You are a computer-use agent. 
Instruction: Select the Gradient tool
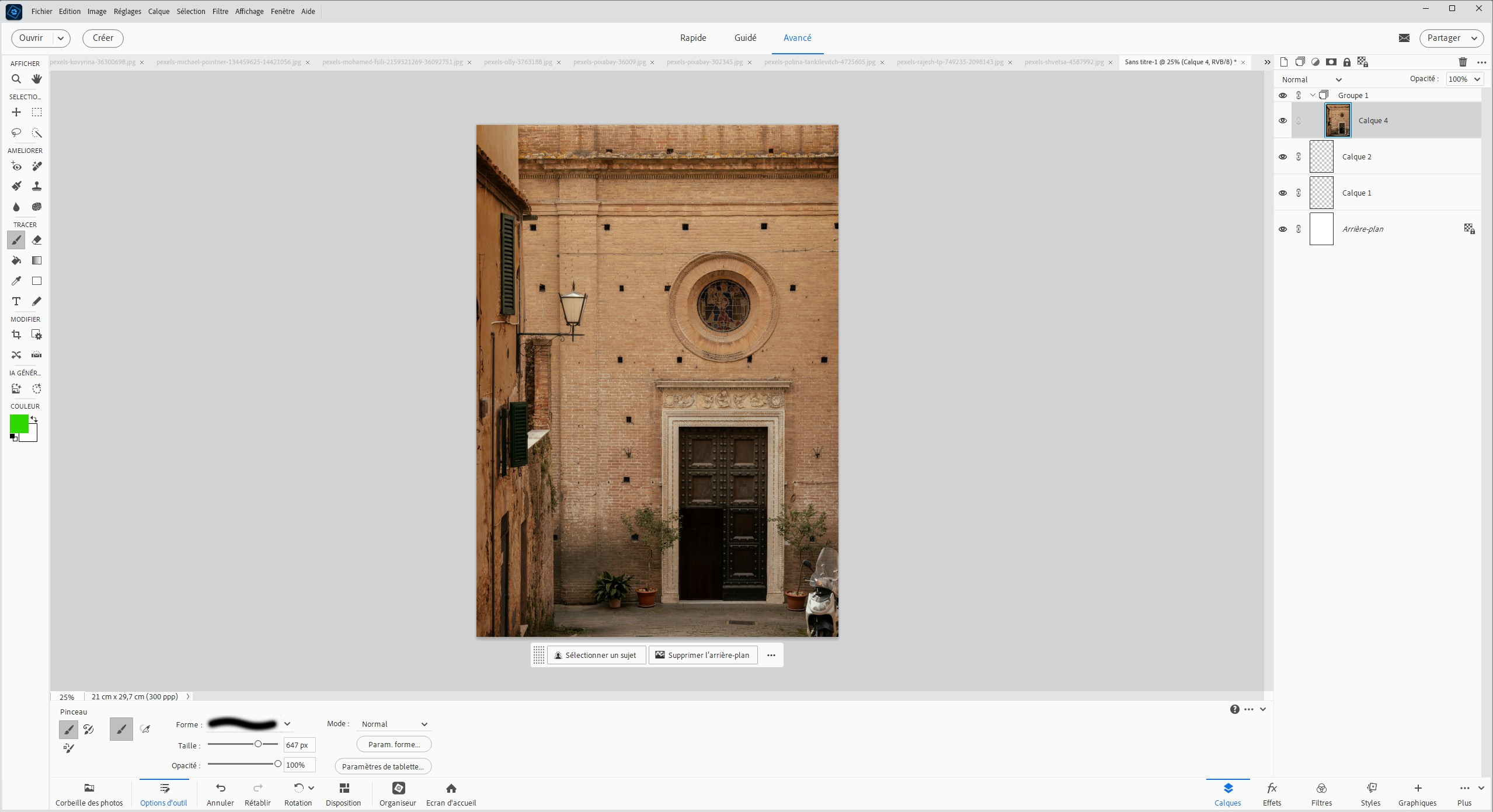point(37,260)
